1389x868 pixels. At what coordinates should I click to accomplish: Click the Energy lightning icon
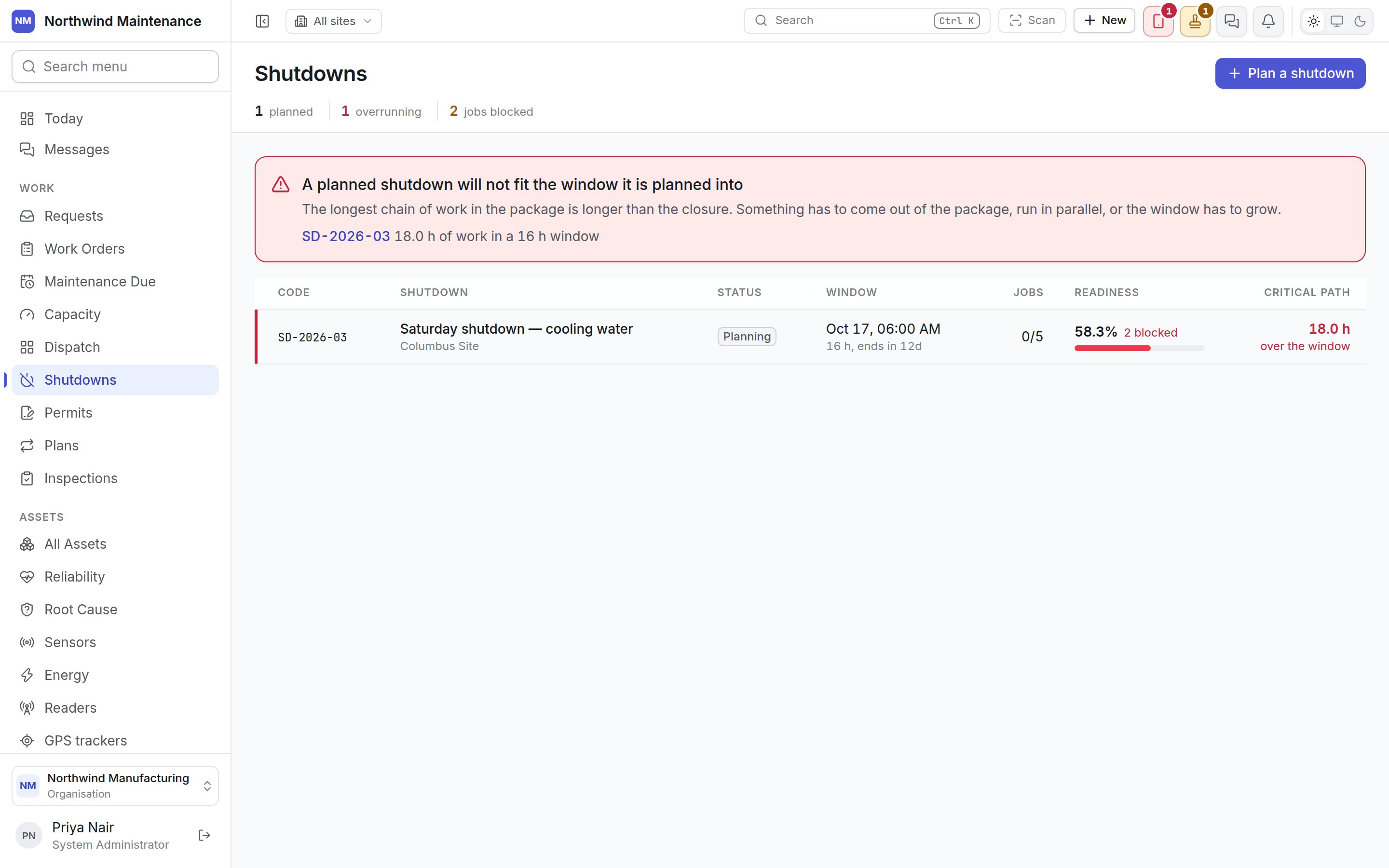coord(27,675)
